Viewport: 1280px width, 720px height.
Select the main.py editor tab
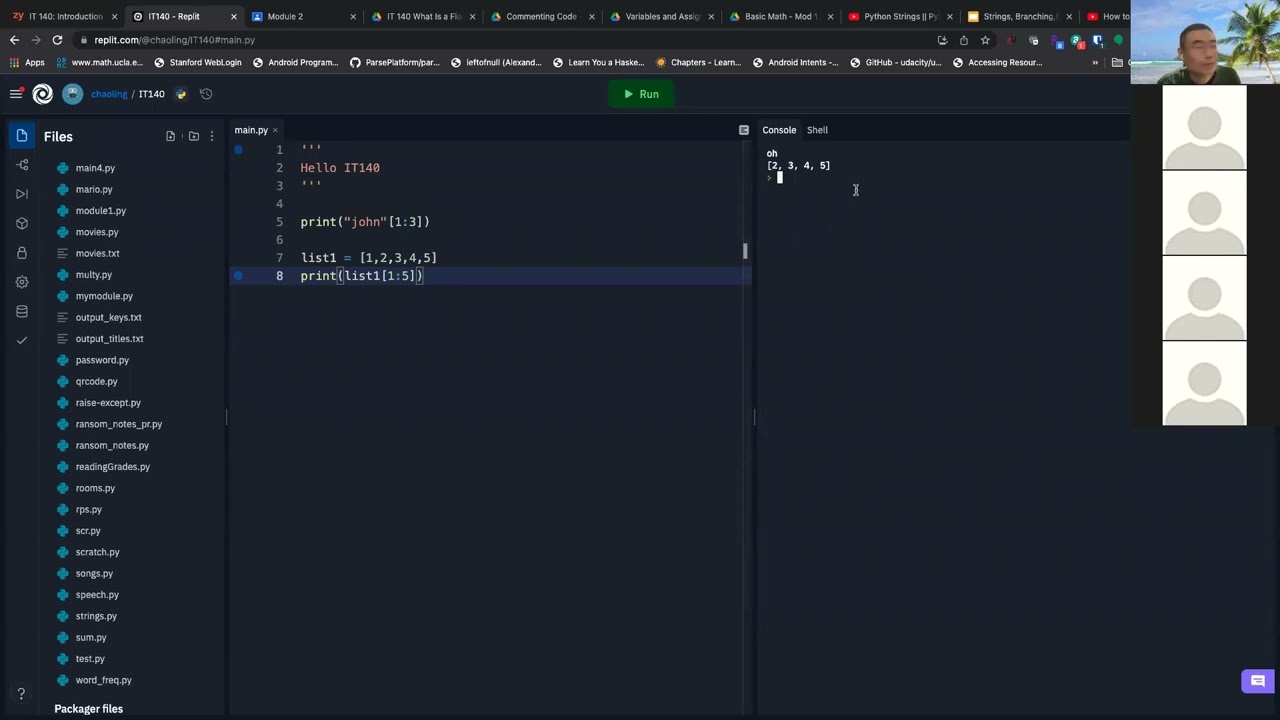pyautogui.click(x=251, y=130)
